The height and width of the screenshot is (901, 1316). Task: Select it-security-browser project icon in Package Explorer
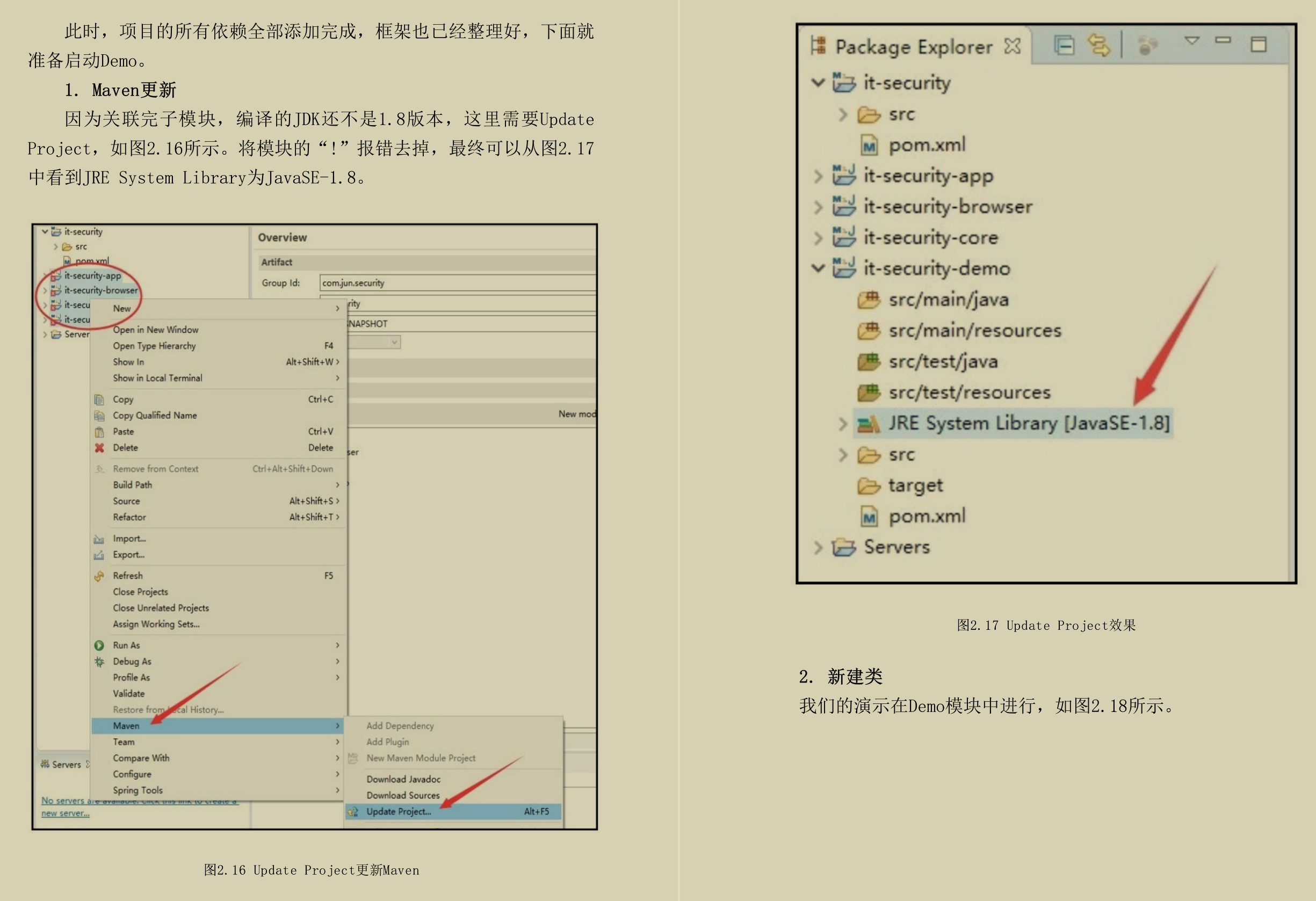pyautogui.click(x=844, y=206)
